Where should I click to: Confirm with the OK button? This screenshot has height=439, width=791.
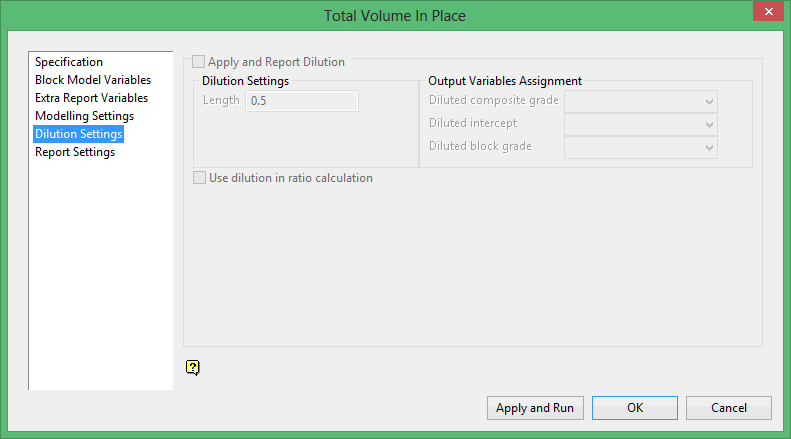(635, 408)
